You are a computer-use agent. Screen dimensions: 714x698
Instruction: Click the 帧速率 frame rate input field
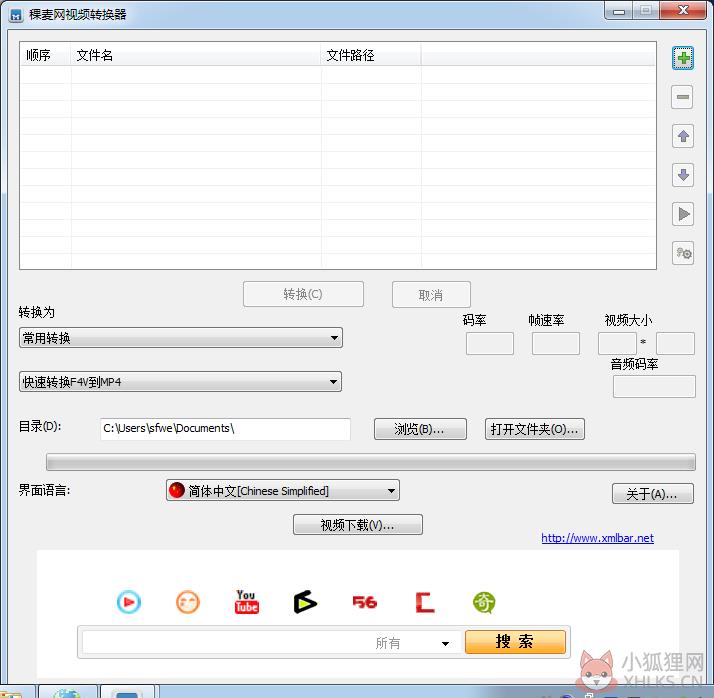point(556,344)
